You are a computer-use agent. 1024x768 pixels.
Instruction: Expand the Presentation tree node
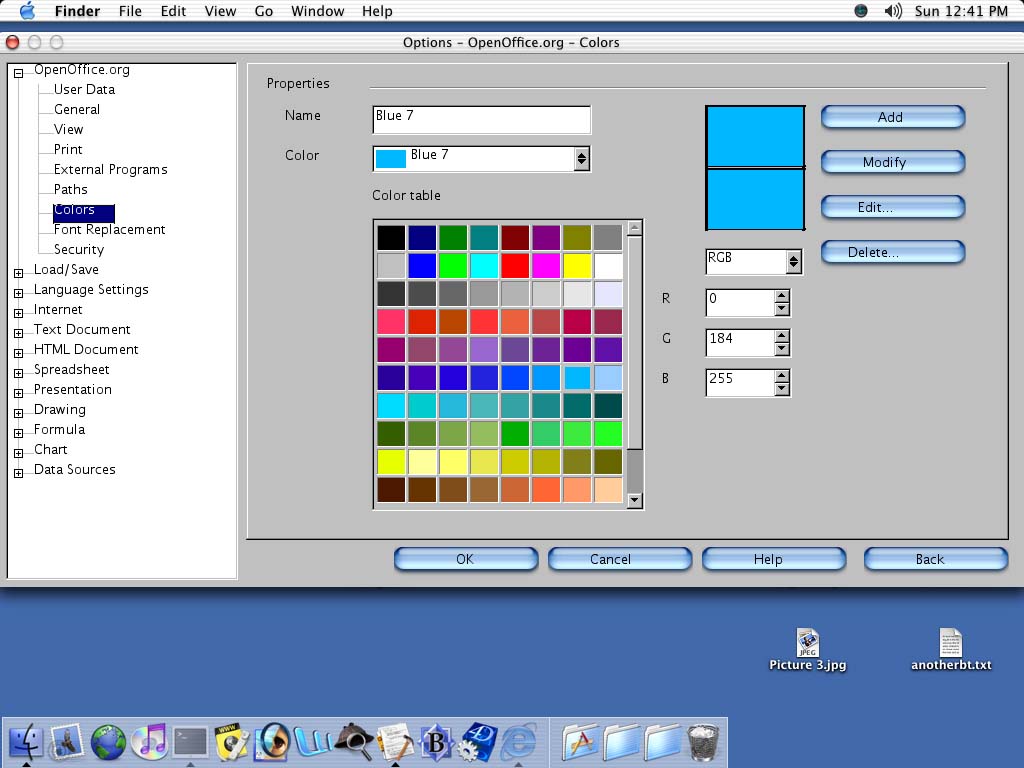point(18,393)
